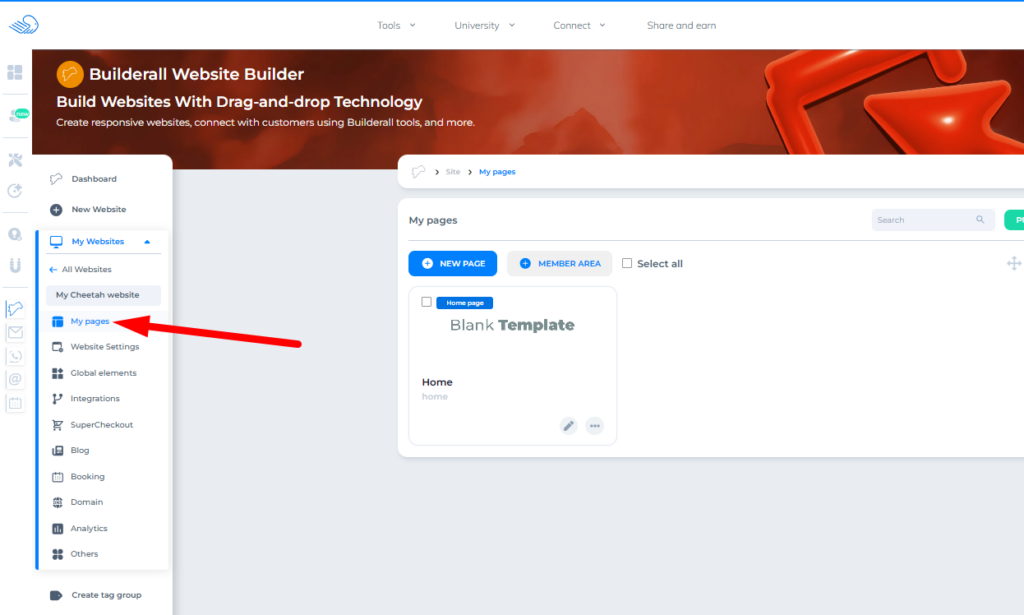This screenshot has height=615, width=1024.
Task: Click the NEW PAGE button
Action: coord(452,263)
